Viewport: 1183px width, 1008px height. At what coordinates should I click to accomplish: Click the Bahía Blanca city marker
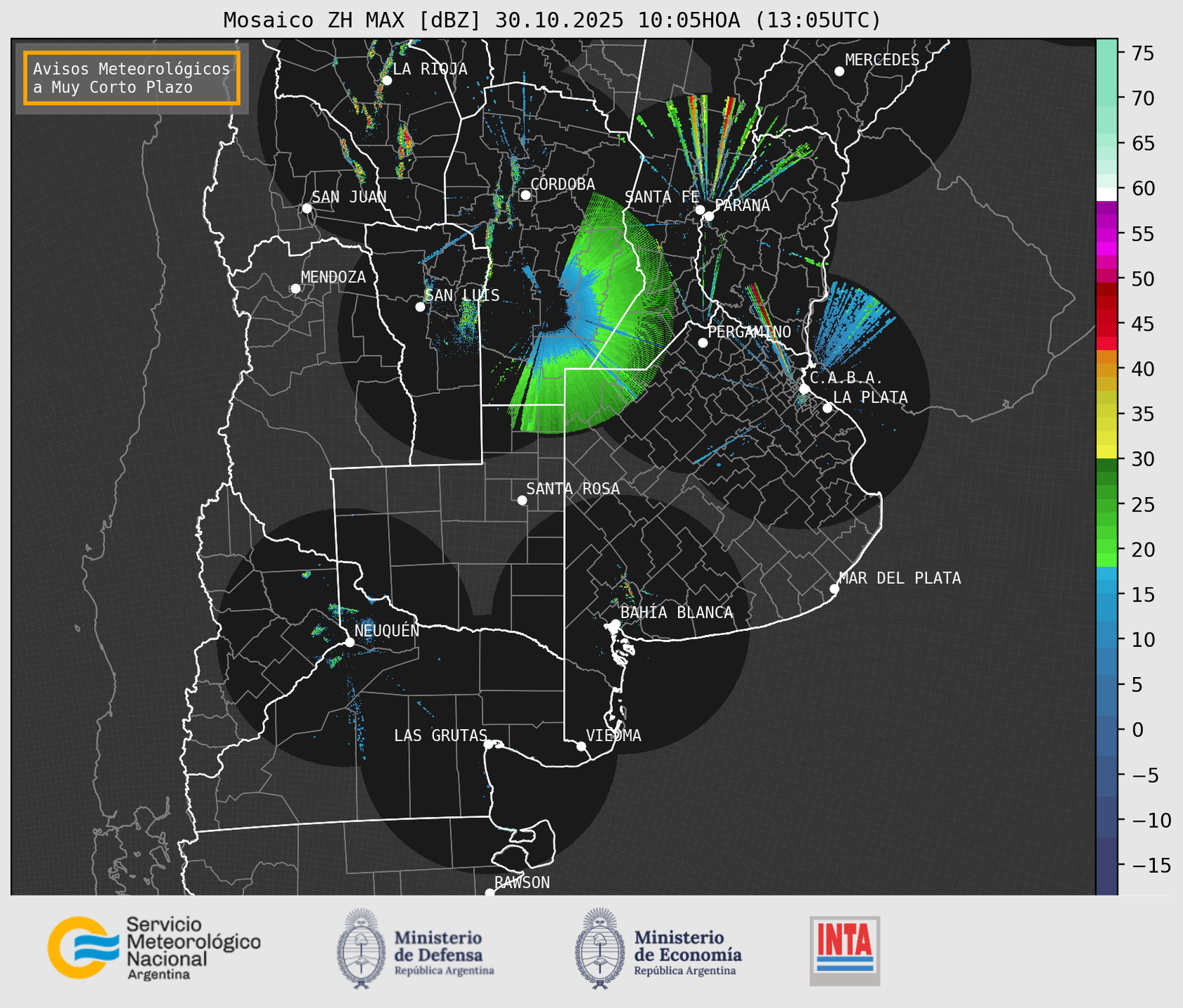point(615,624)
